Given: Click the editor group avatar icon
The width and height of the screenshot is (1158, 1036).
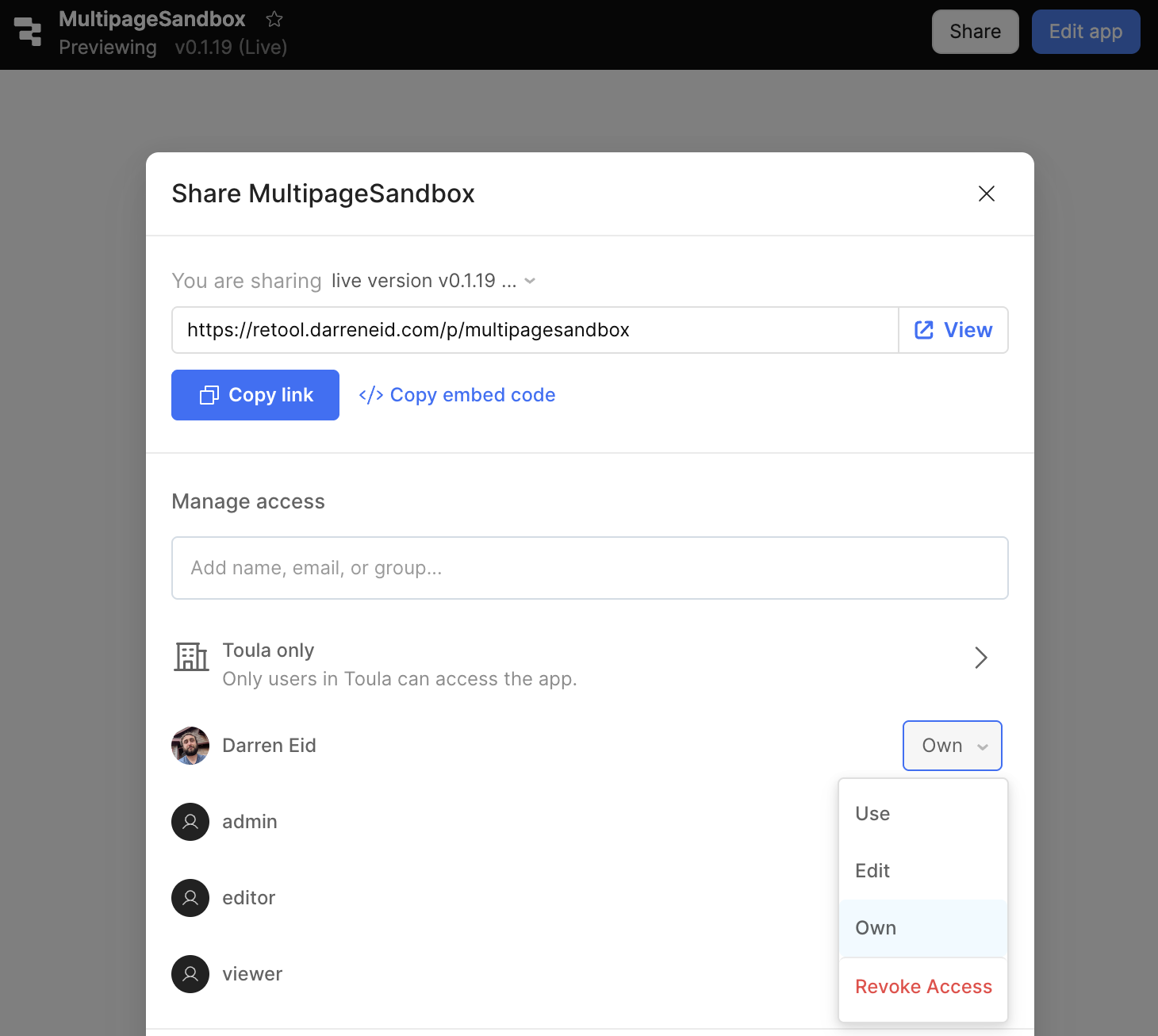Looking at the screenshot, I should (190, 898).
